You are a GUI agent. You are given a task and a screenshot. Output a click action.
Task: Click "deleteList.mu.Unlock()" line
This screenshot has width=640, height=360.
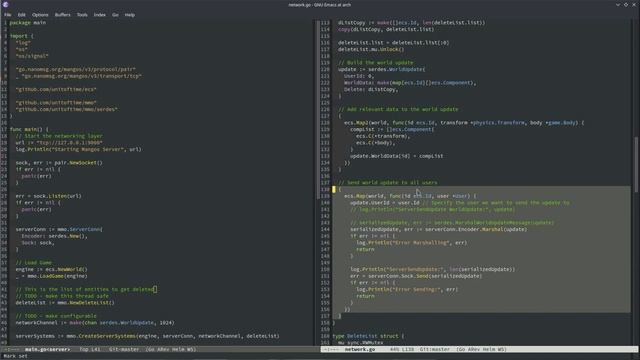371,49
